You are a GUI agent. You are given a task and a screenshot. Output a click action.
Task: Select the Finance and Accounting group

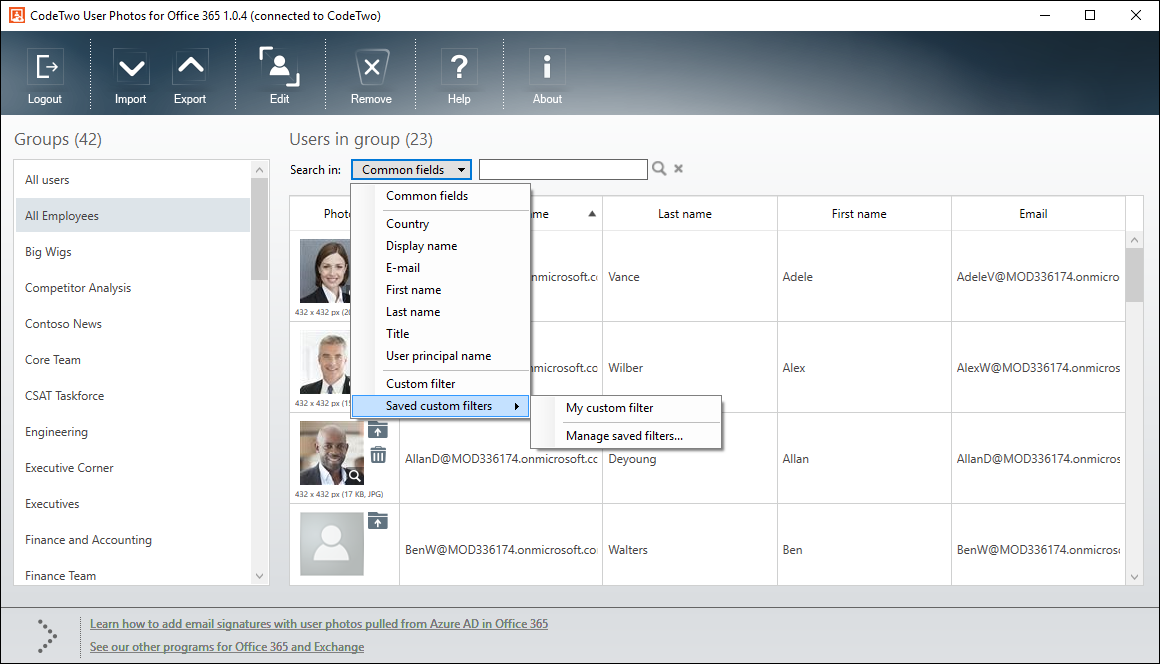click(x=133, y=540)
